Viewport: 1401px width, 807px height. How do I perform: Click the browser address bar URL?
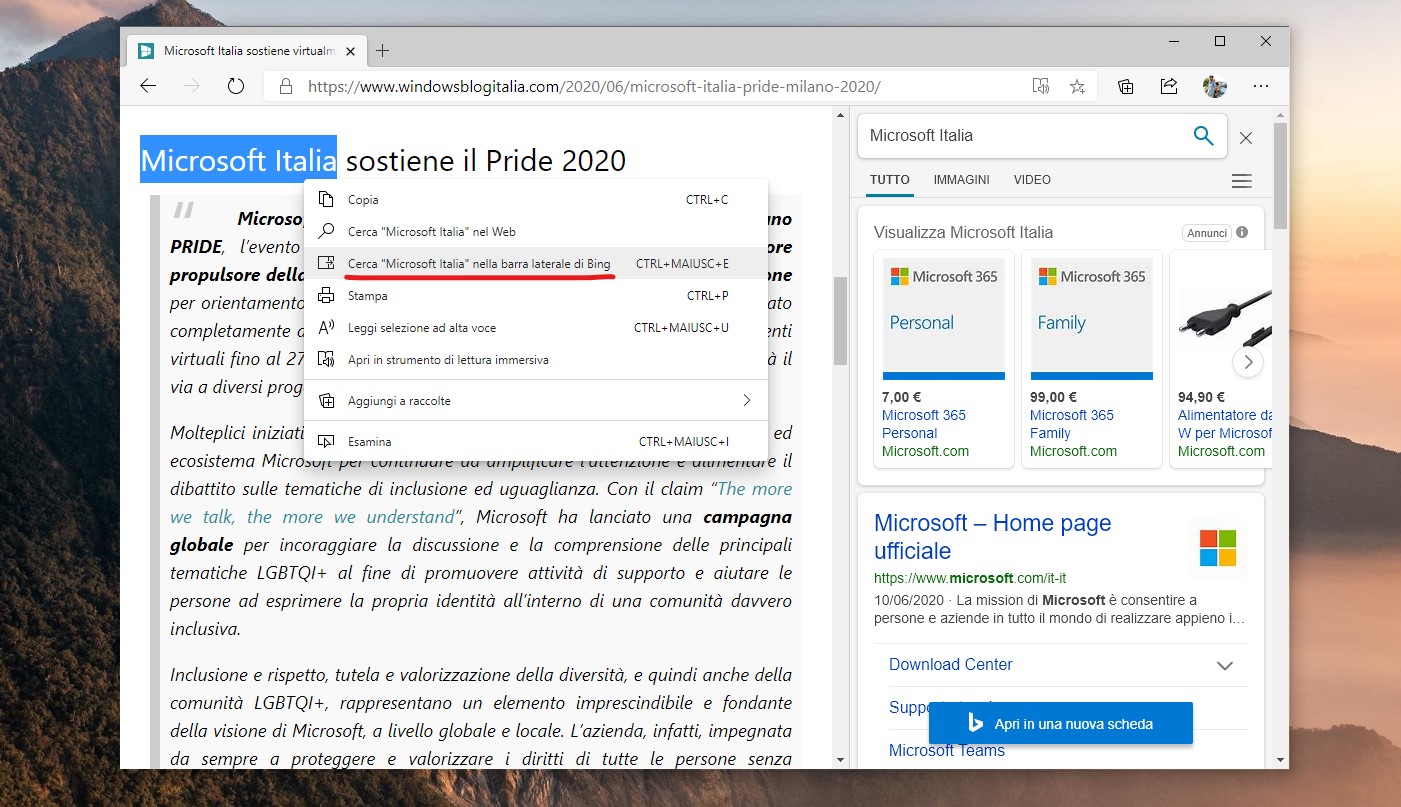[594, 87]
